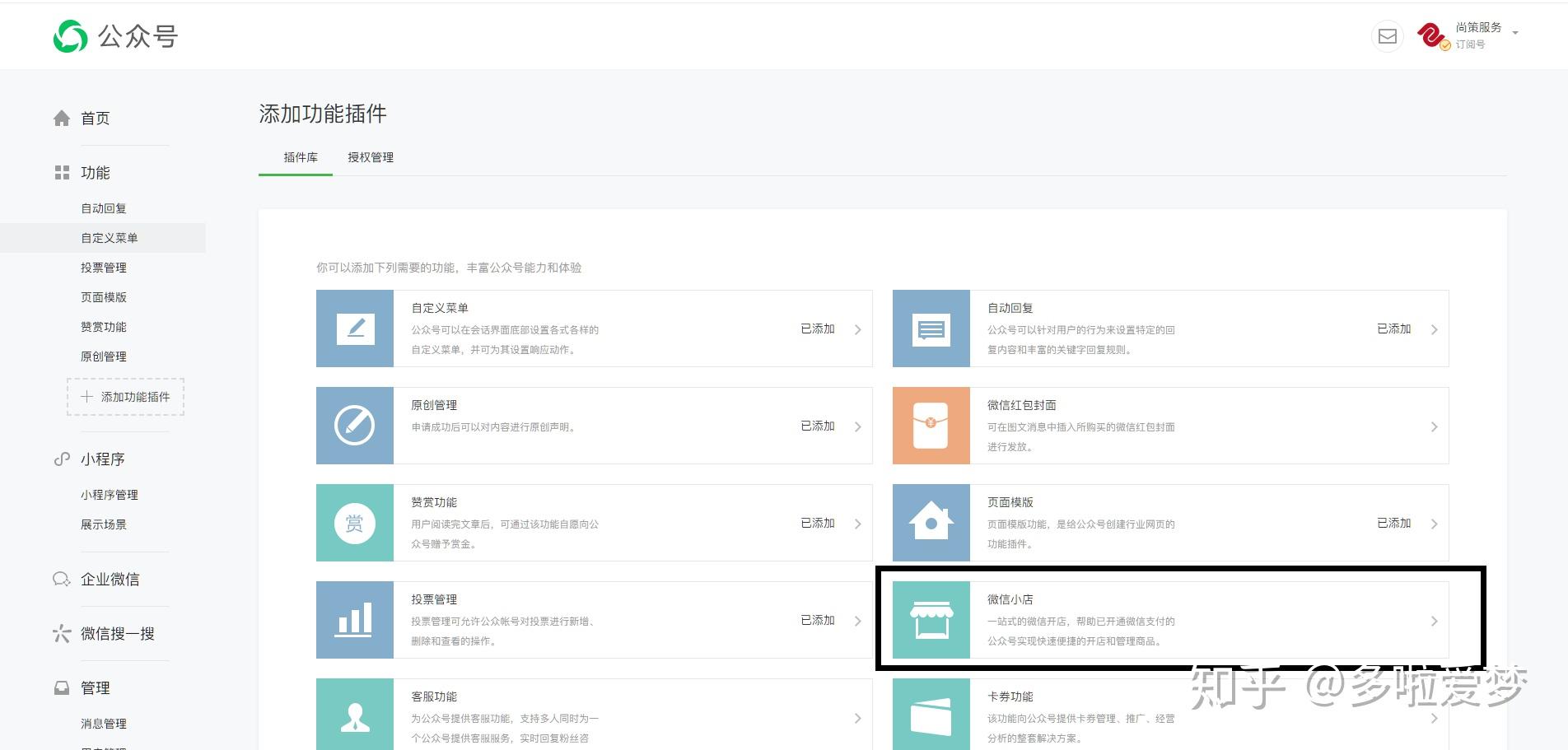Click the 微信红包封面 red envelope icon
The image size is (1568, 750).
[931, 426]
